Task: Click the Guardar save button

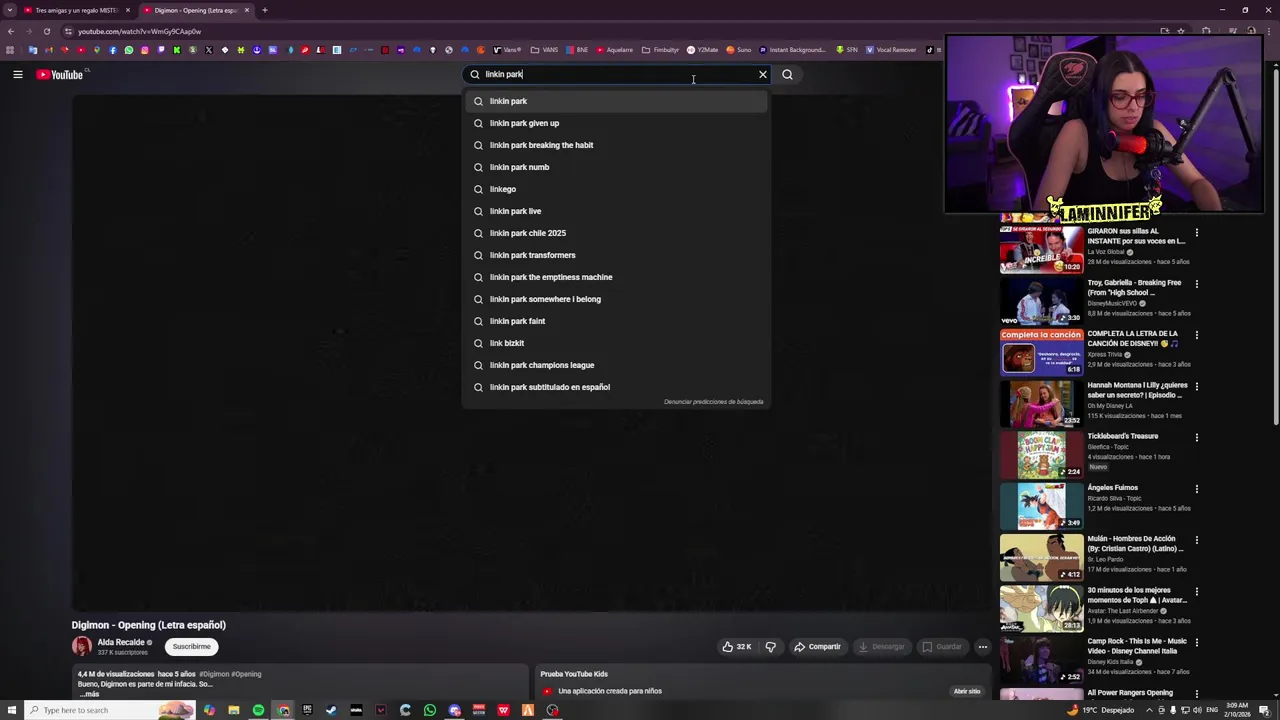Action: (941, 647)
